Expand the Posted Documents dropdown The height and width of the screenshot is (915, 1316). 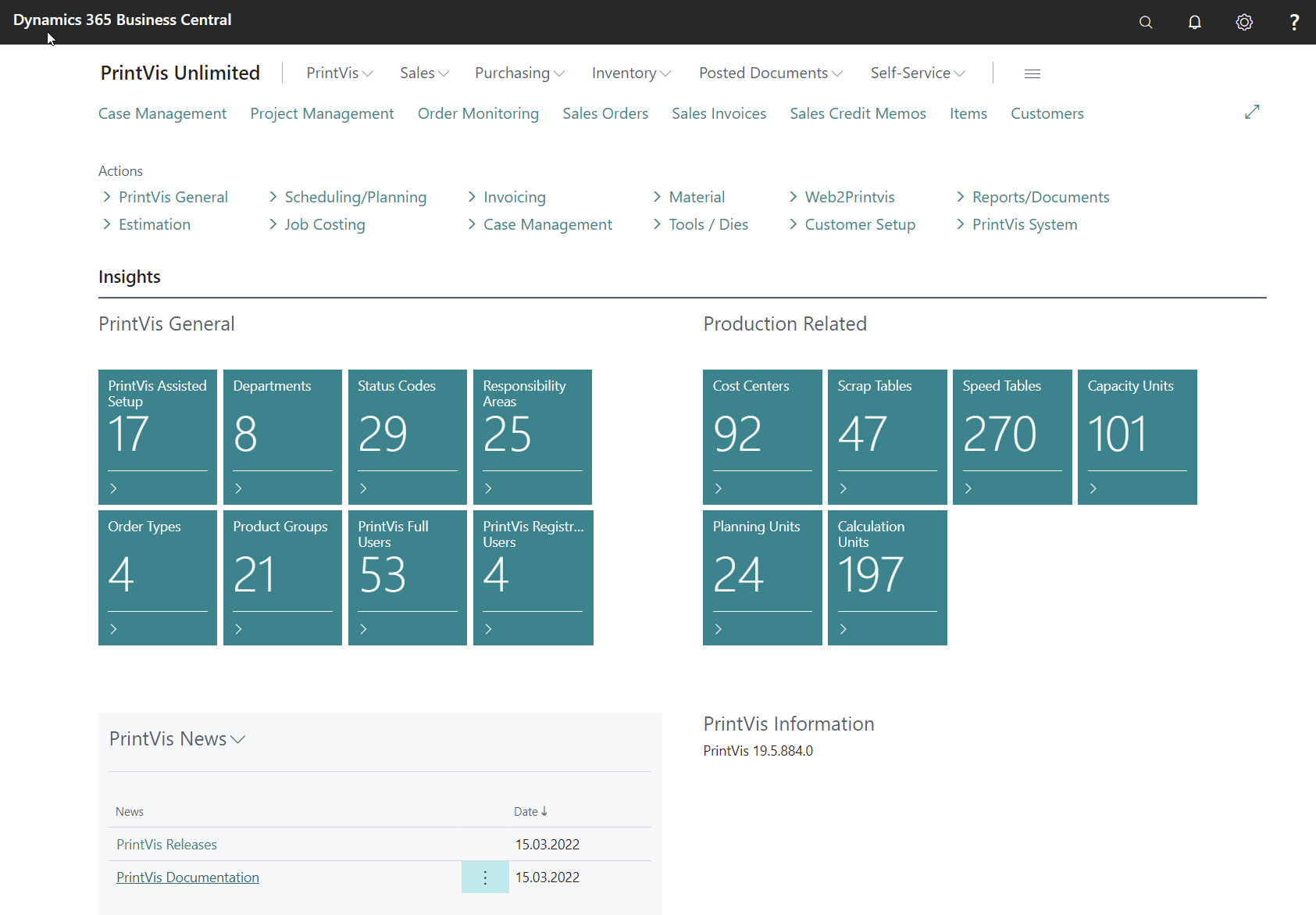tap(771, 73)
